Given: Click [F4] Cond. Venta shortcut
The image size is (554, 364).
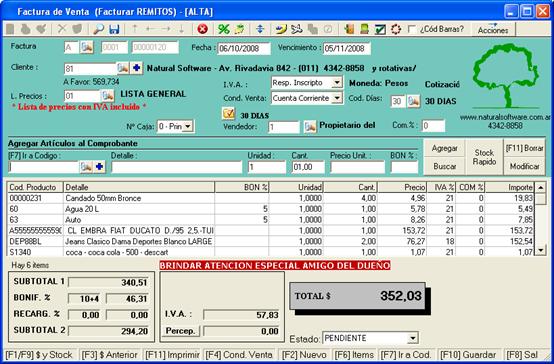Looking at the screenshot, I should pyautogui.click(x=239, y=354).
